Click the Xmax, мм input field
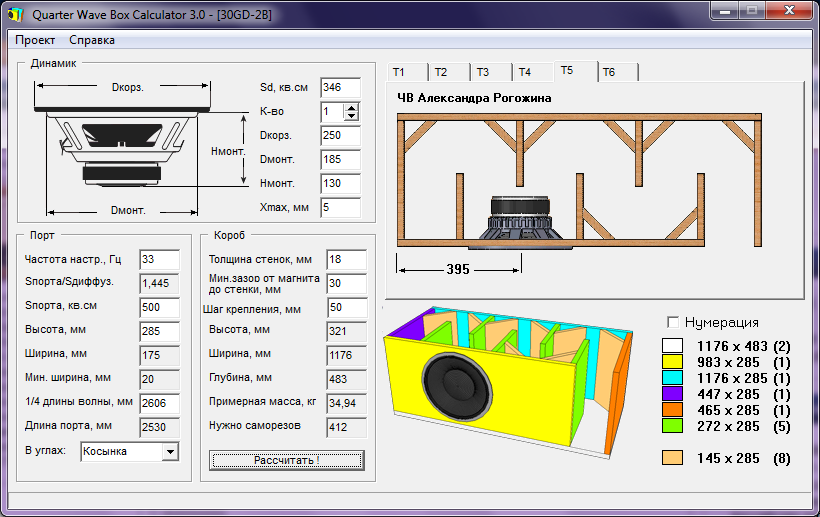820x517 pixels. (340, 208)
